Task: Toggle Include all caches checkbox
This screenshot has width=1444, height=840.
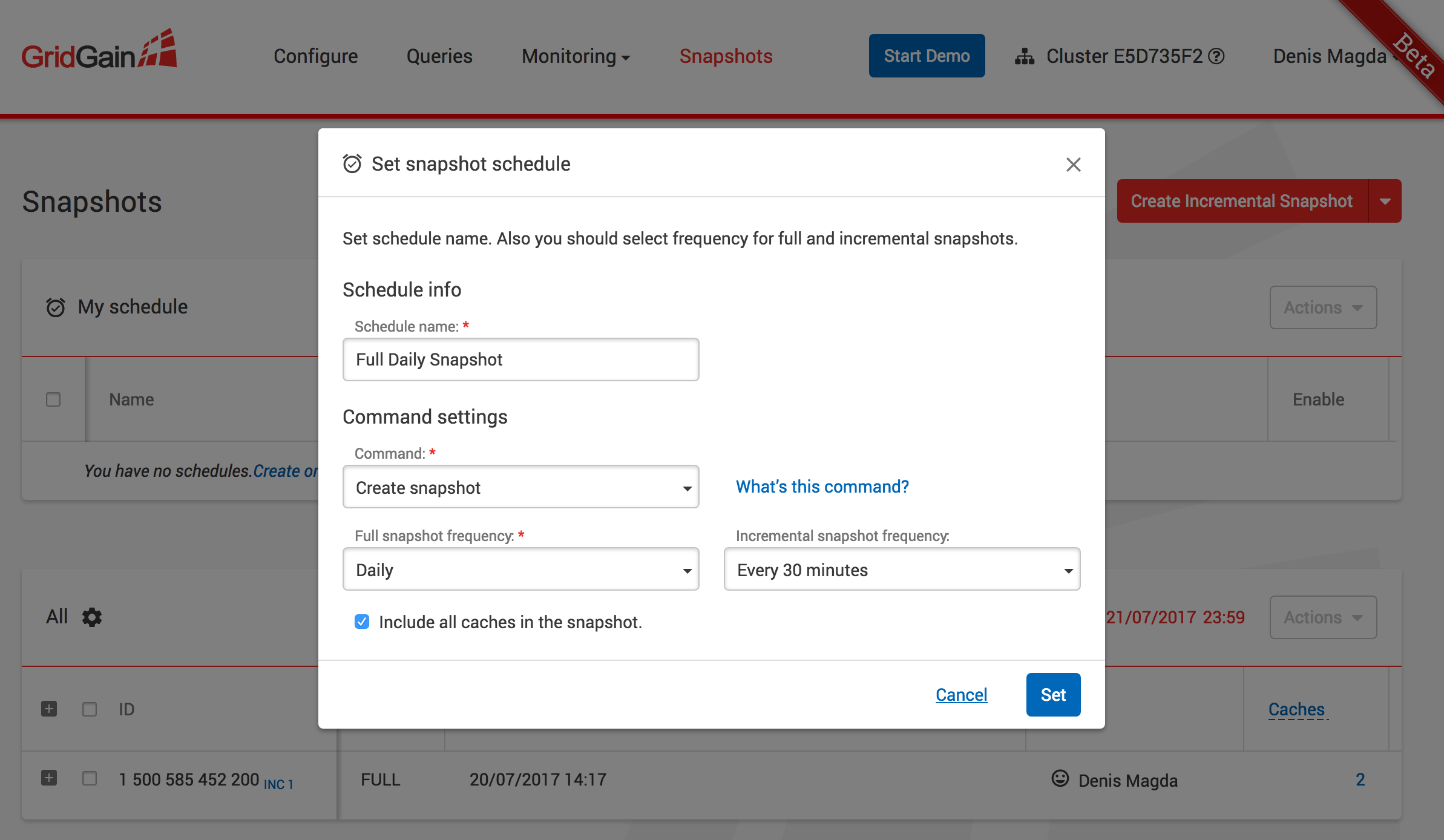Action: [362, 622]
